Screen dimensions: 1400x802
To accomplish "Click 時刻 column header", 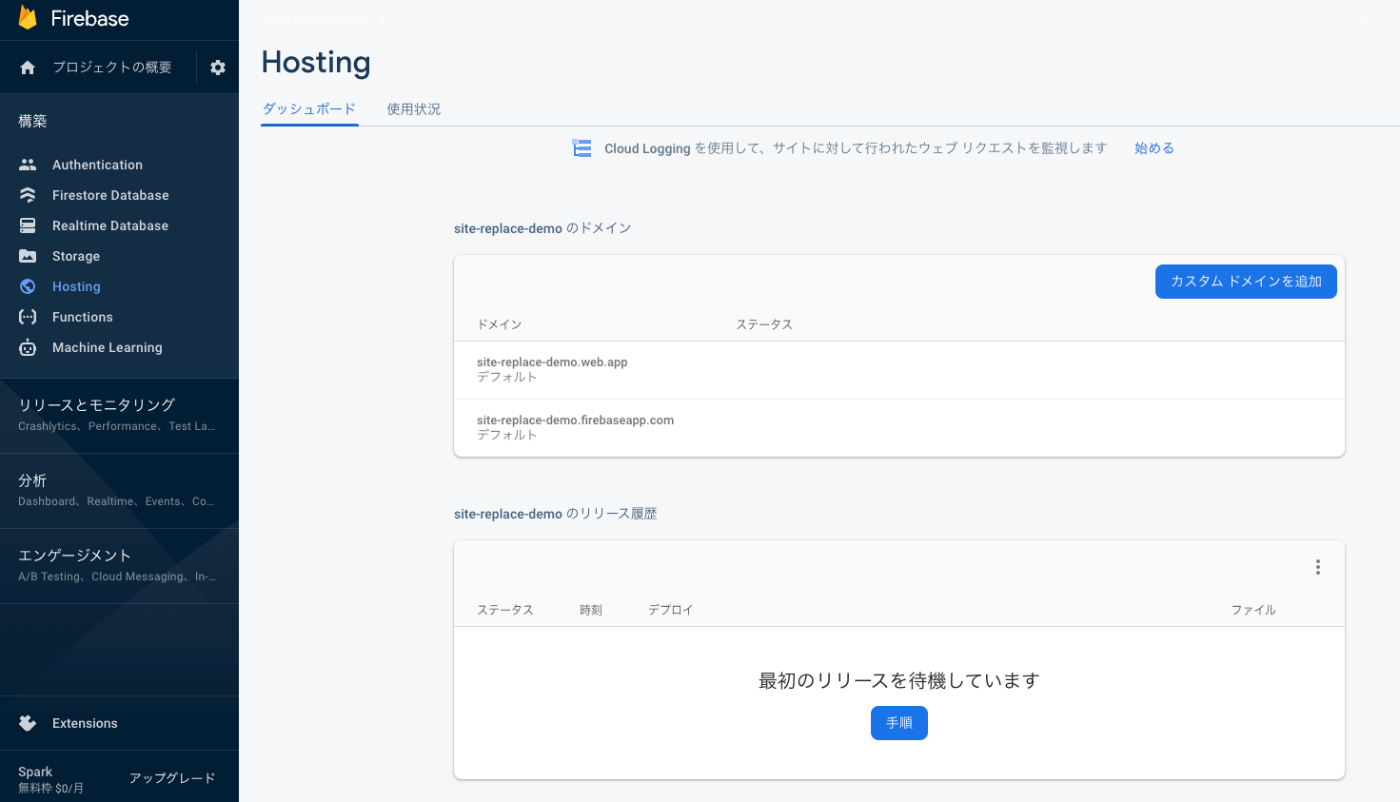I will point(591,610).
